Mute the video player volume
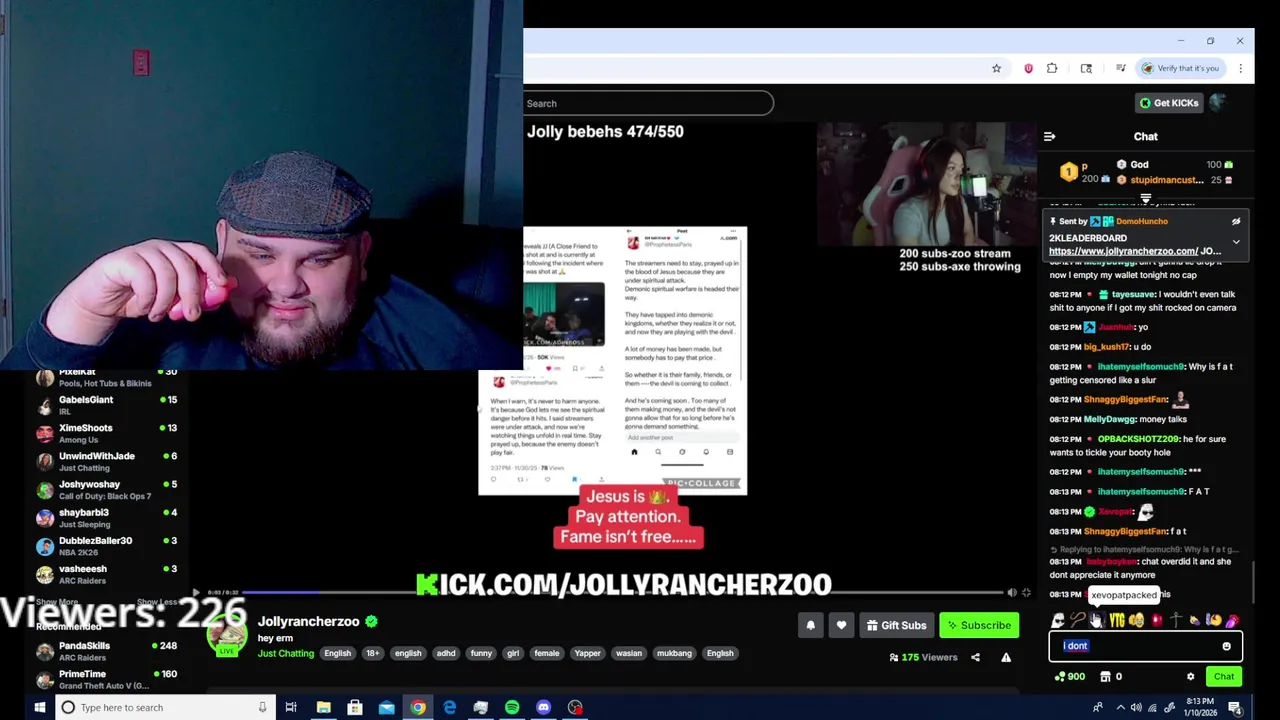Viewport: 1280px width, 720px height. click(1011, 593)
